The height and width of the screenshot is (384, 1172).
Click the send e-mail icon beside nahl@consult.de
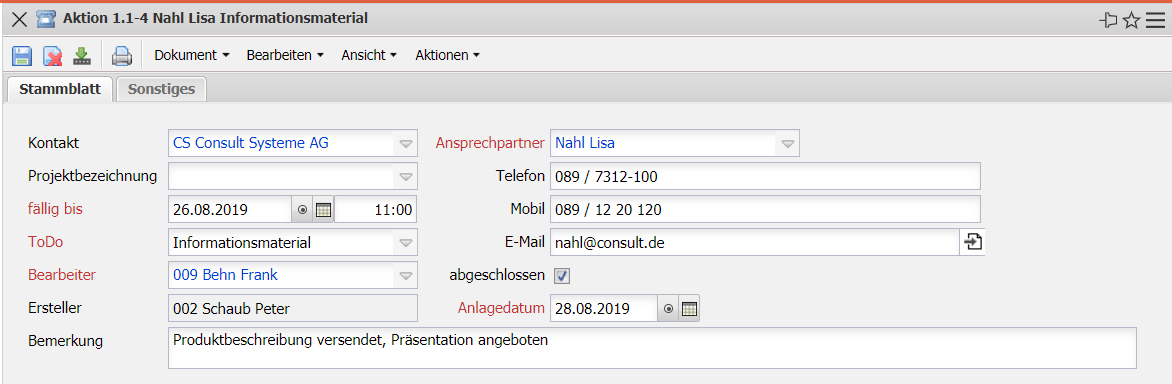[x=973, y=242]
